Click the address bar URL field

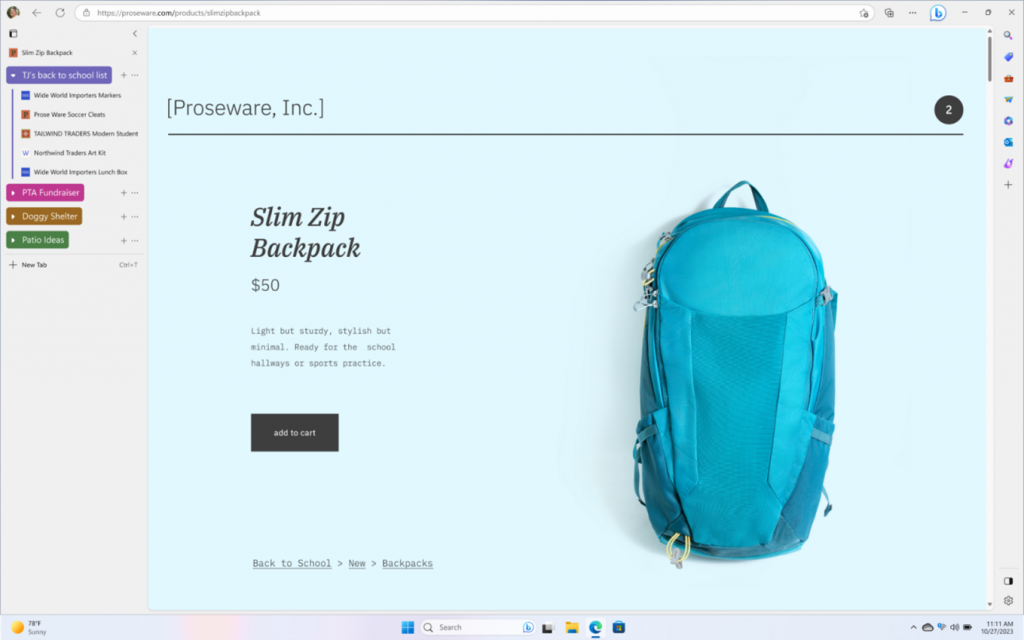click(x=470, y=13)
